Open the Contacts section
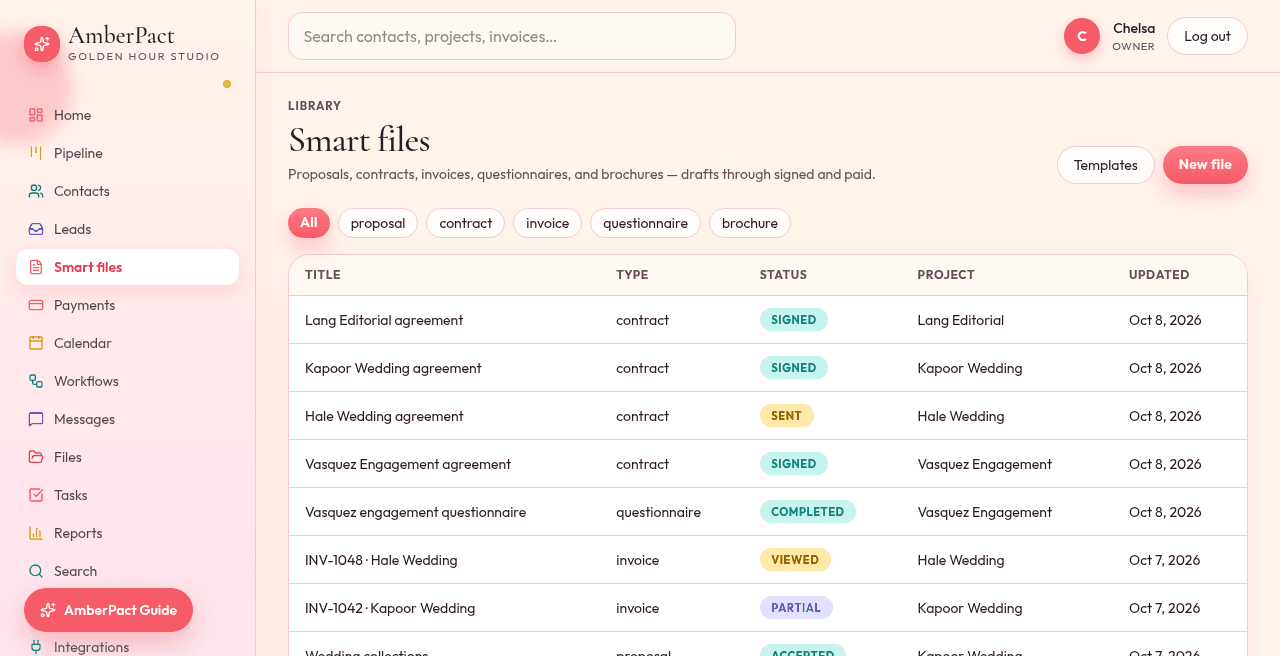The image size is (1280, 656). (x=127, y=191)
